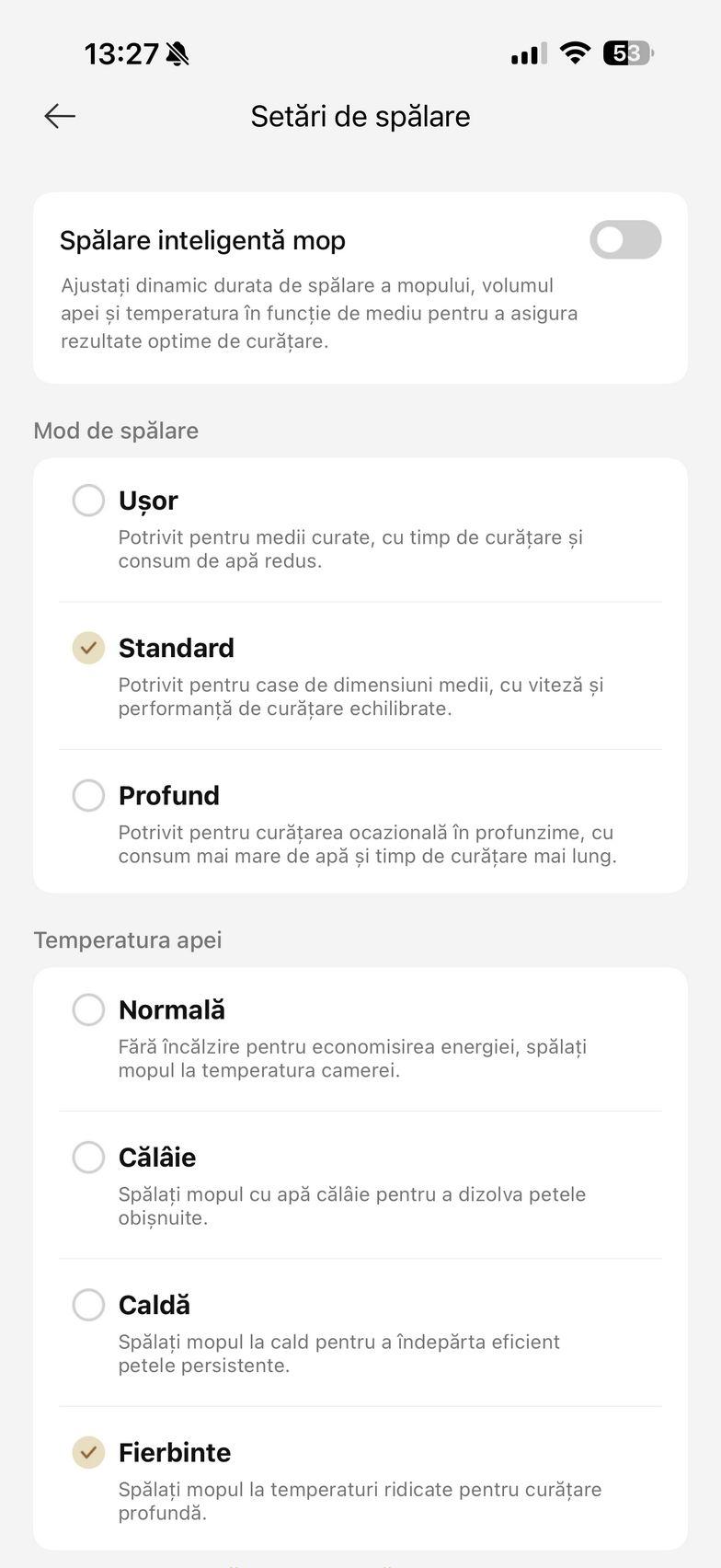Tap the Caldă option description text
Screen dimensions: 721x1568
click(338, 1353)
